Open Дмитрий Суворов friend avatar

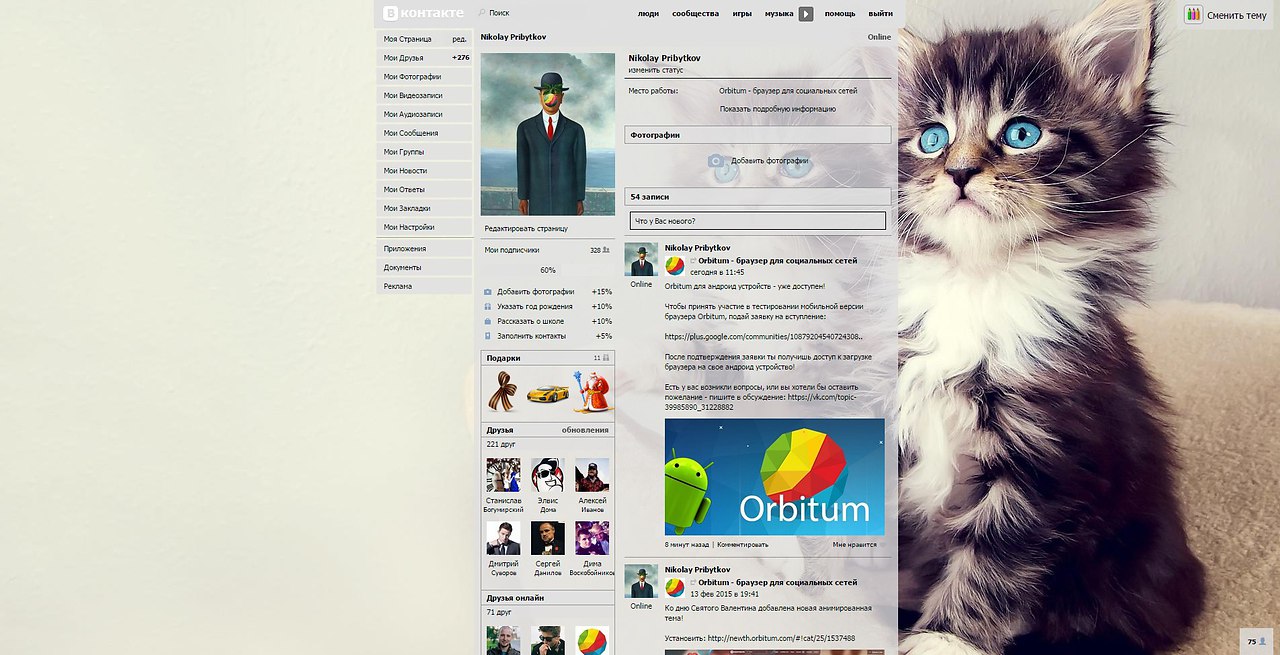(x=503, y=538)
